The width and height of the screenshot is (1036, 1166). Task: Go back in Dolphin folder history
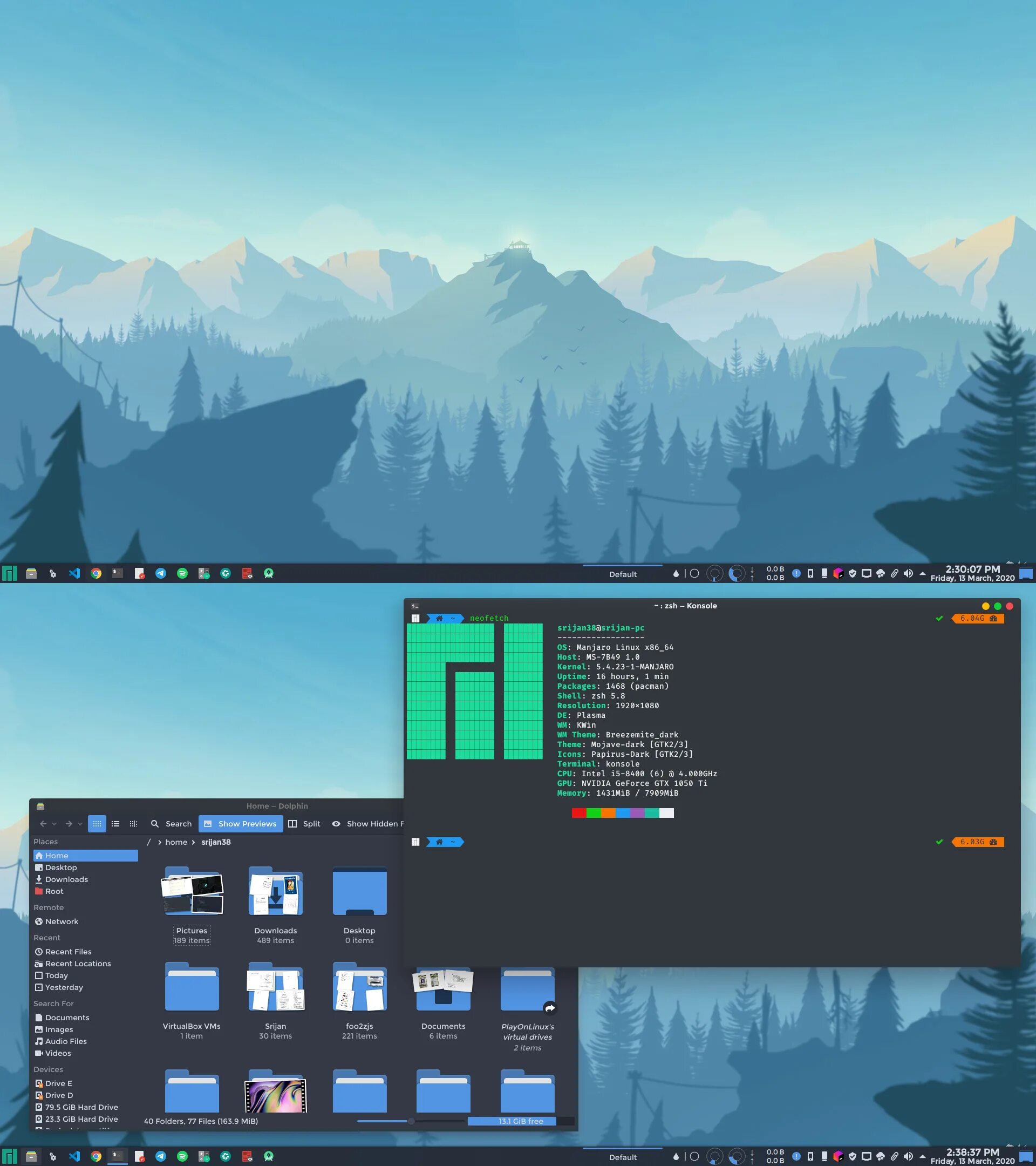click(43, 824)
